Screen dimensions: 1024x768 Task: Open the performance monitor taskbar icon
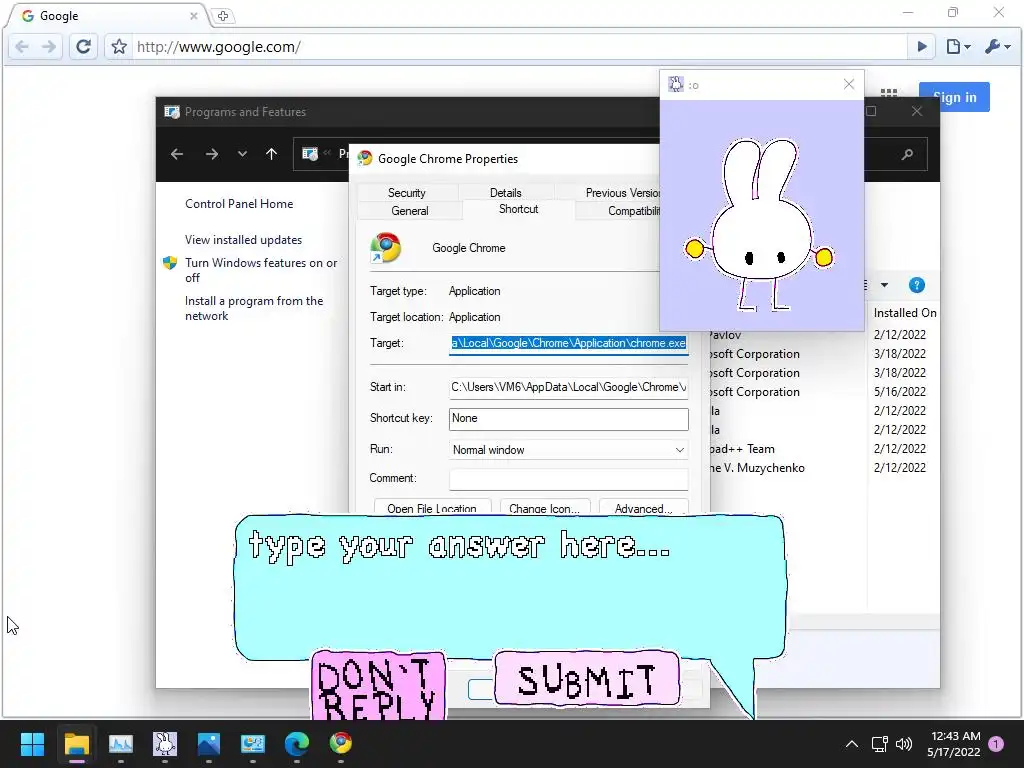point(121,744)
